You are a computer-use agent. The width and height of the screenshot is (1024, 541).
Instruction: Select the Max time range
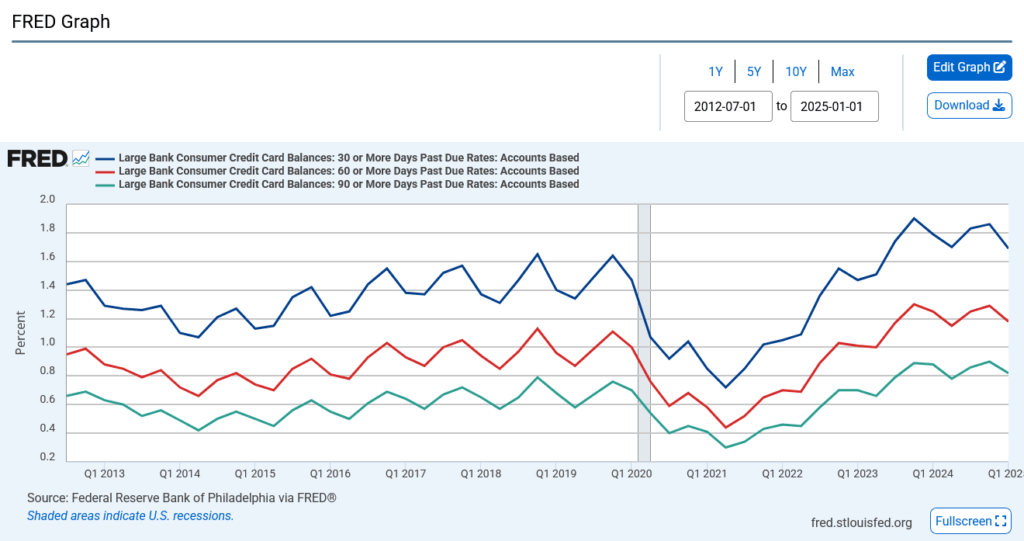coord(842,71)
